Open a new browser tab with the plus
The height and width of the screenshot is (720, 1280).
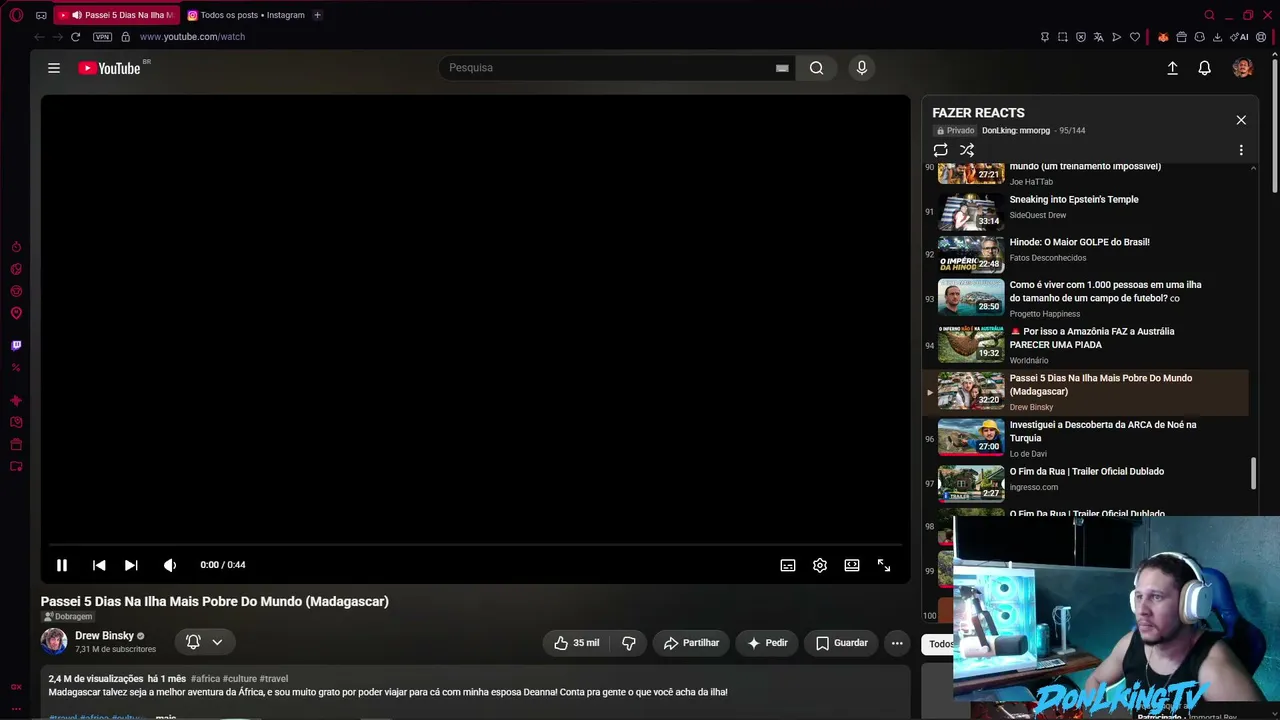tap(317, 15)
